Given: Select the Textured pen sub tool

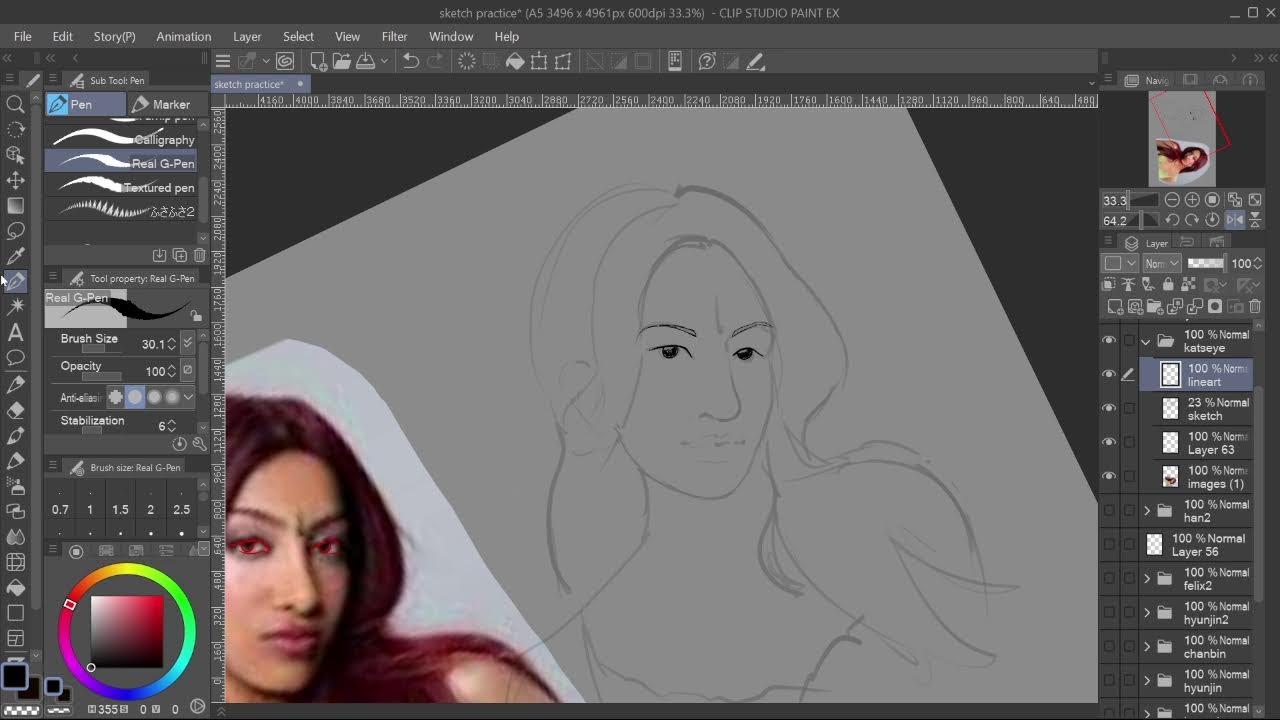Looking at the screenshot, I should tap(121, 187).
